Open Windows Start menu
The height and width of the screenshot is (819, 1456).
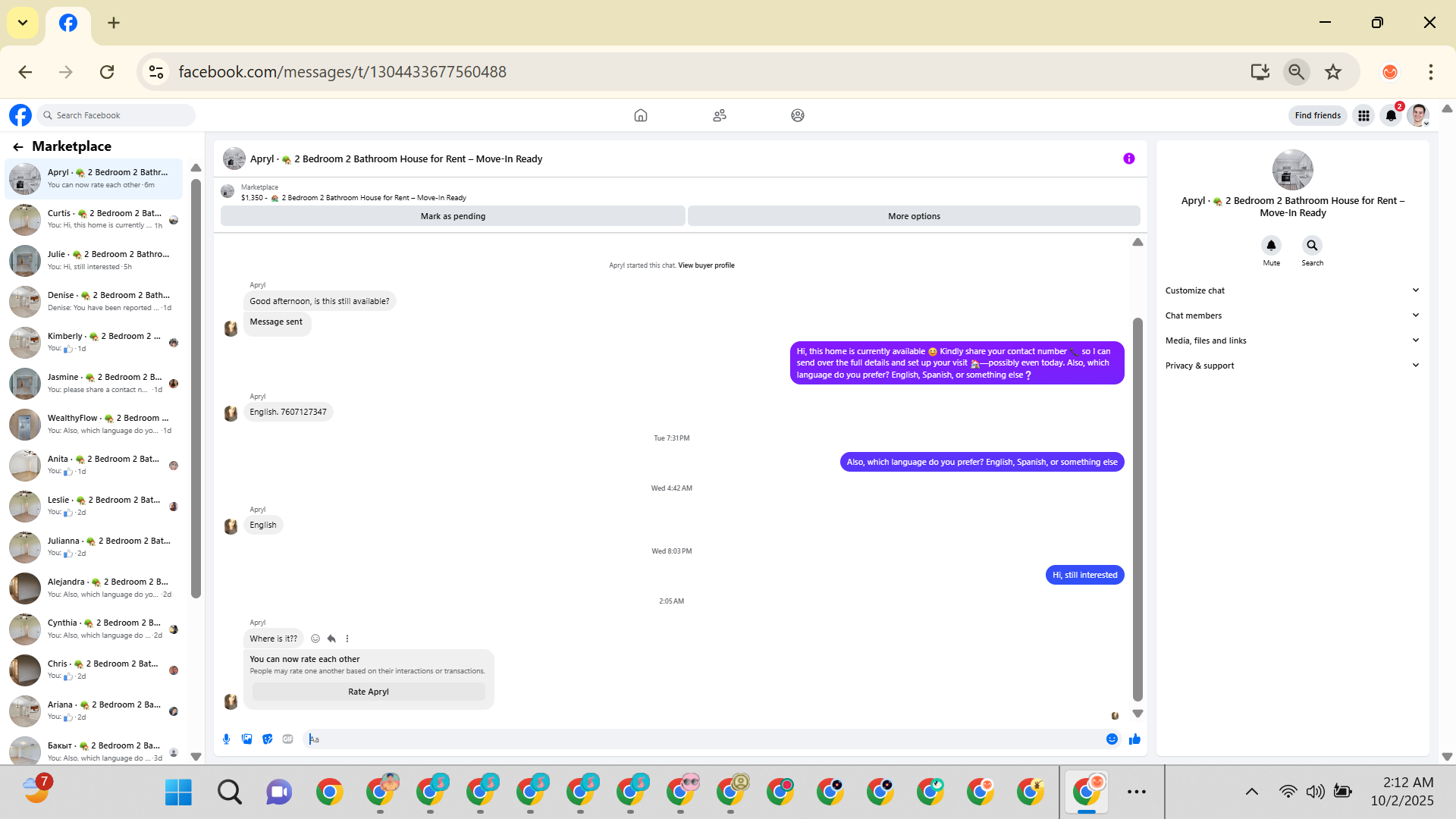[178, 792]
